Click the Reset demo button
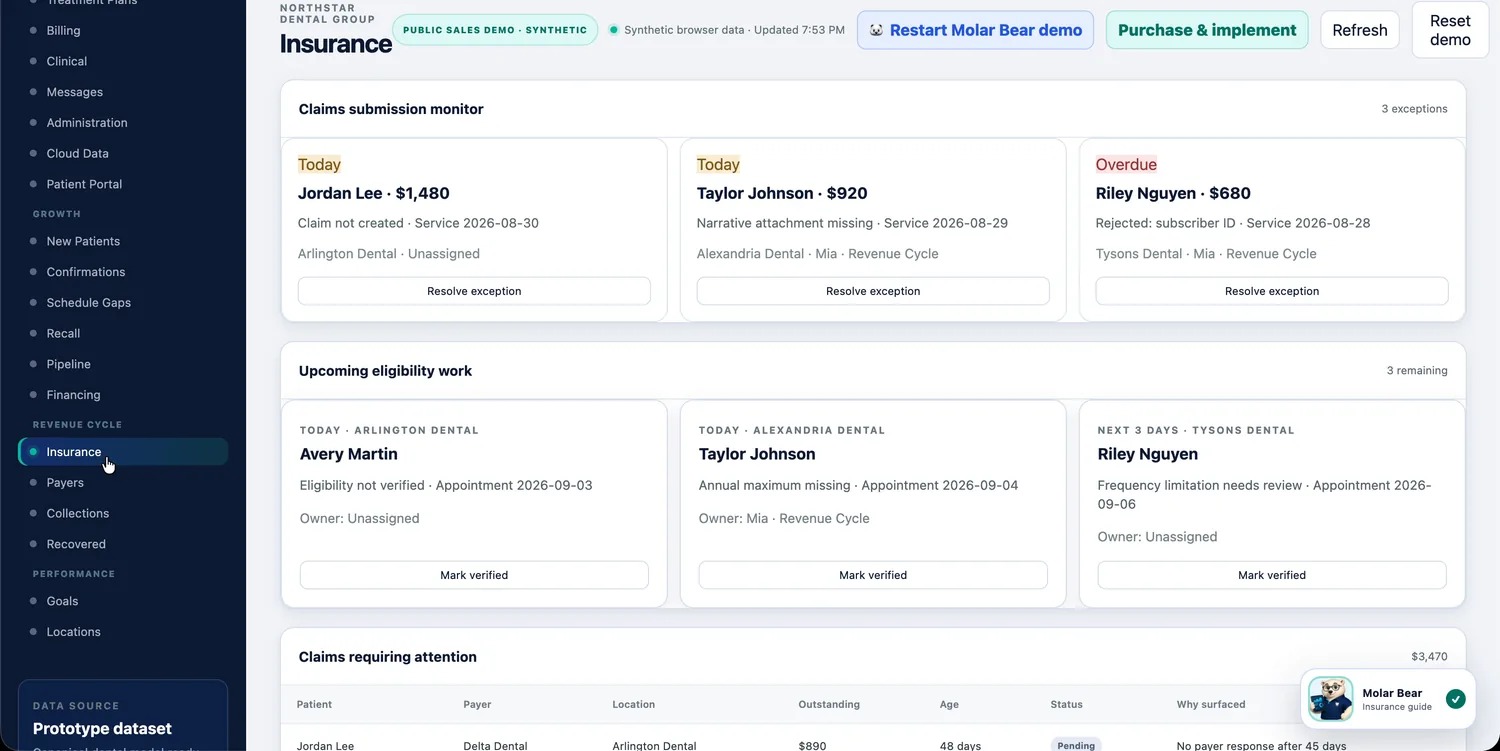Image resolution: width=1500 pixels, height=751 pixels. pyautogui.click(x=1450, y=30)
